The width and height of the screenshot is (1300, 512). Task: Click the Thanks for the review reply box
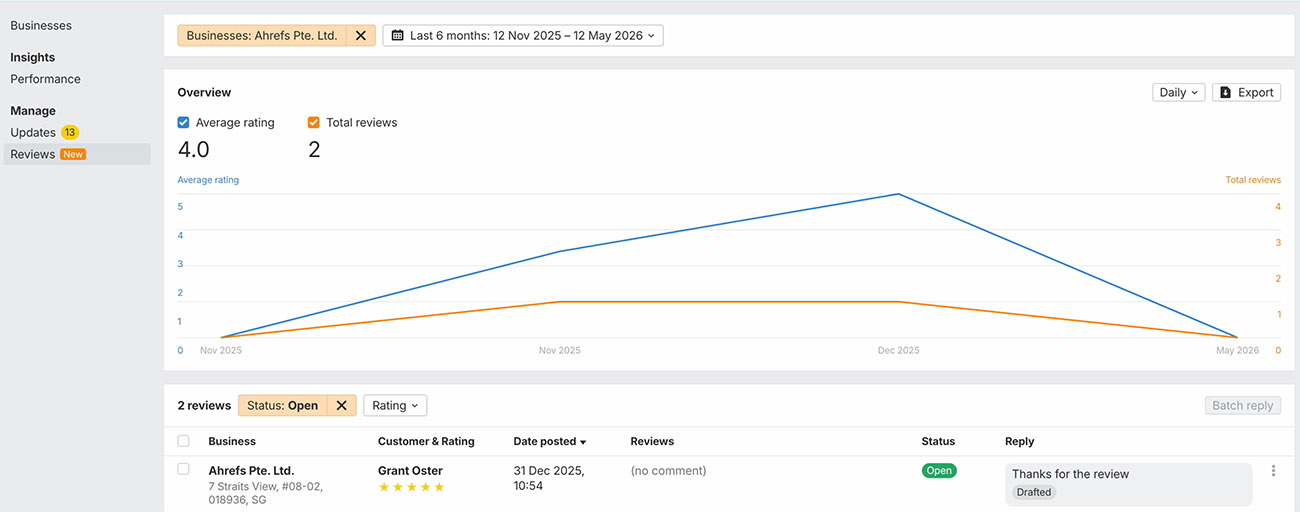(1128, 484)
